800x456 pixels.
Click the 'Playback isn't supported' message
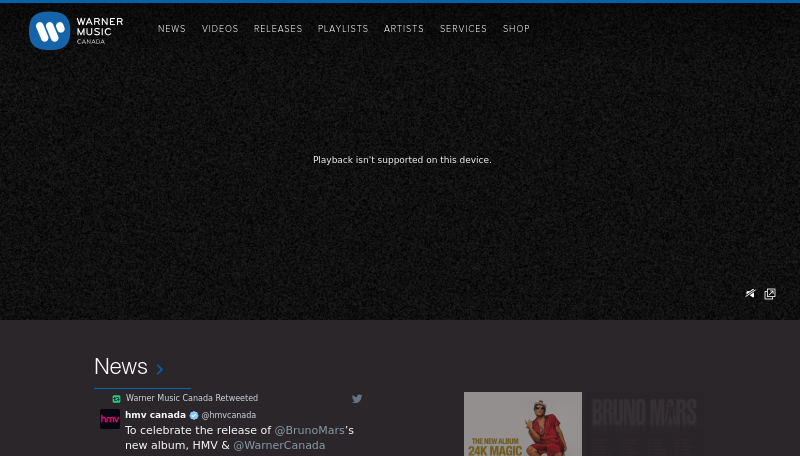coord(402,160)
